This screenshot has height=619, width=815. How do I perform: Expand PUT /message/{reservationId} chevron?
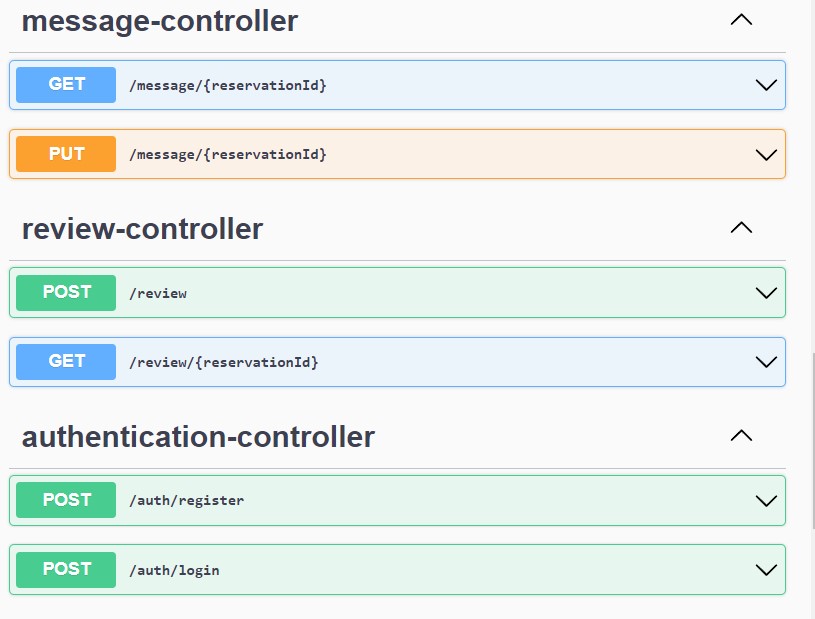(766, 154)
